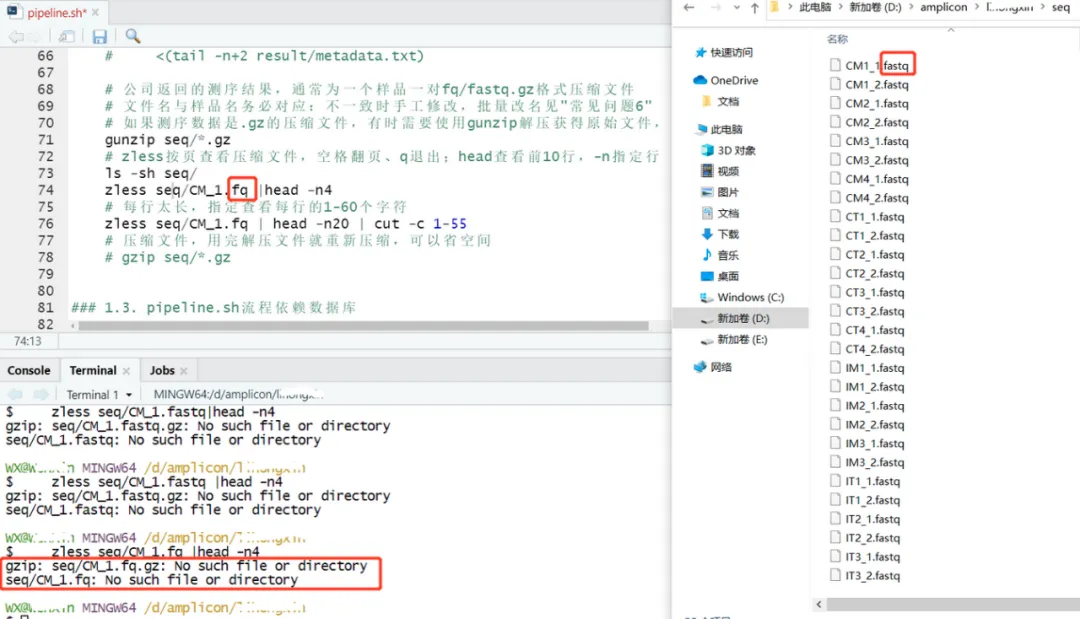This screenshot has width=1080, height=619.
Task: Click line 71 gunzip seq/*.gz in the editor
Action: click(x=167, y=140)
